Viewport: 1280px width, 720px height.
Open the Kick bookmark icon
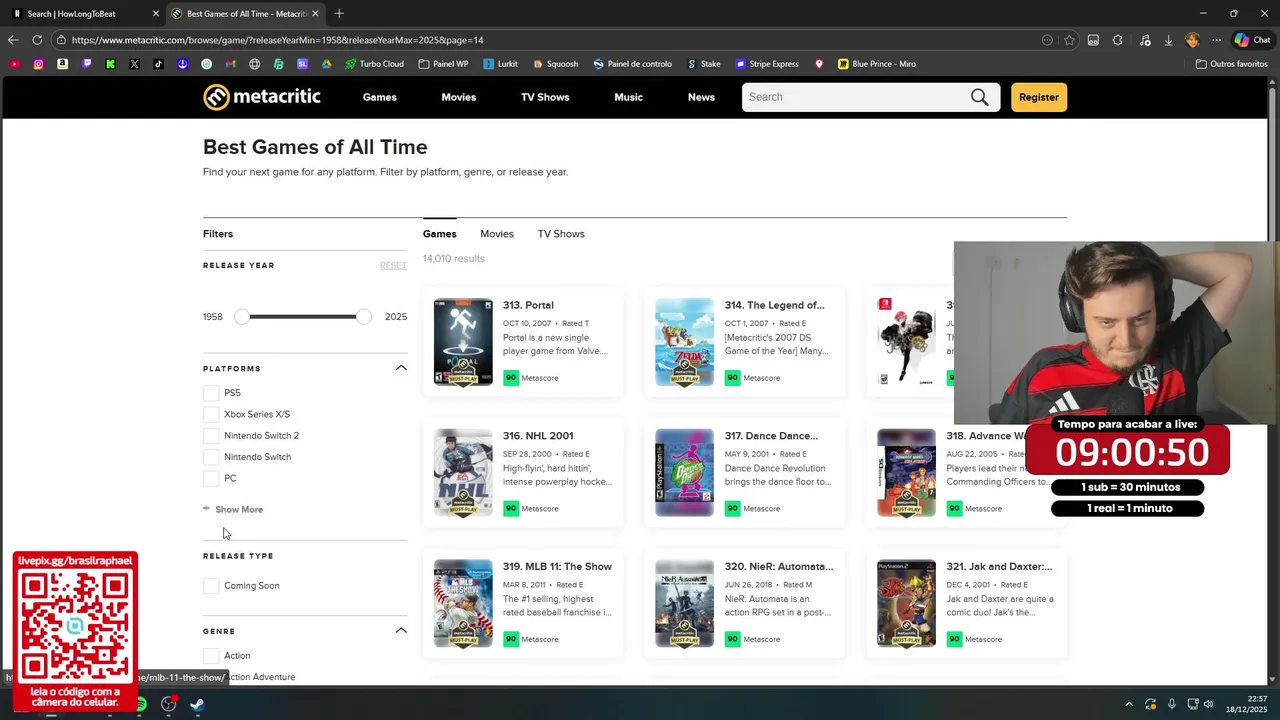click(110, 64)
